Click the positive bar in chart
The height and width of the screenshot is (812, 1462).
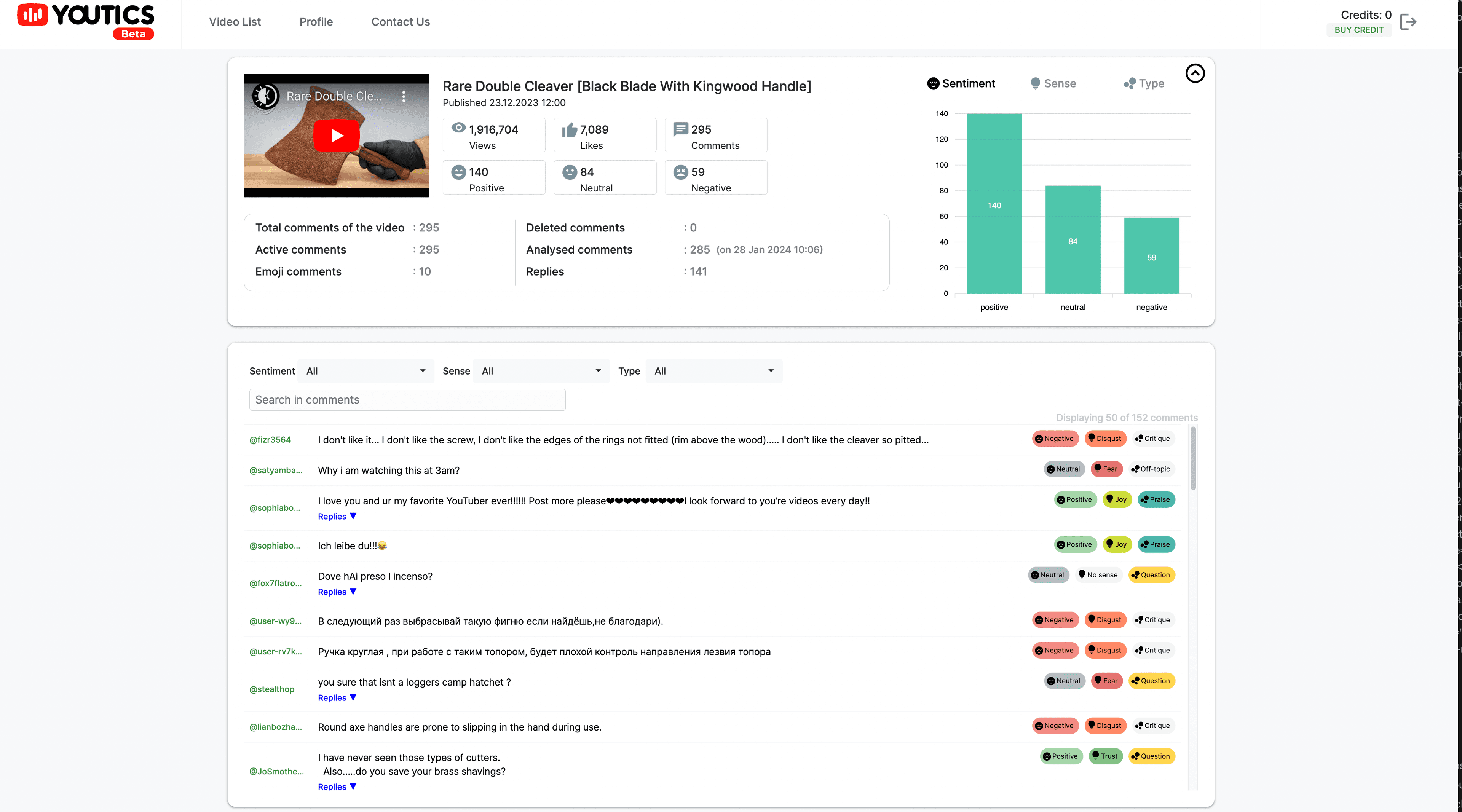(994, 204)
